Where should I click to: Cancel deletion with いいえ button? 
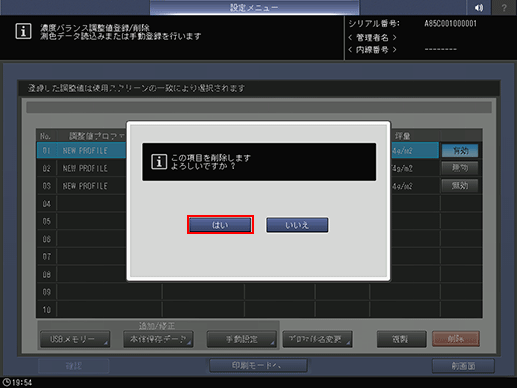click(x=297, y=225)
